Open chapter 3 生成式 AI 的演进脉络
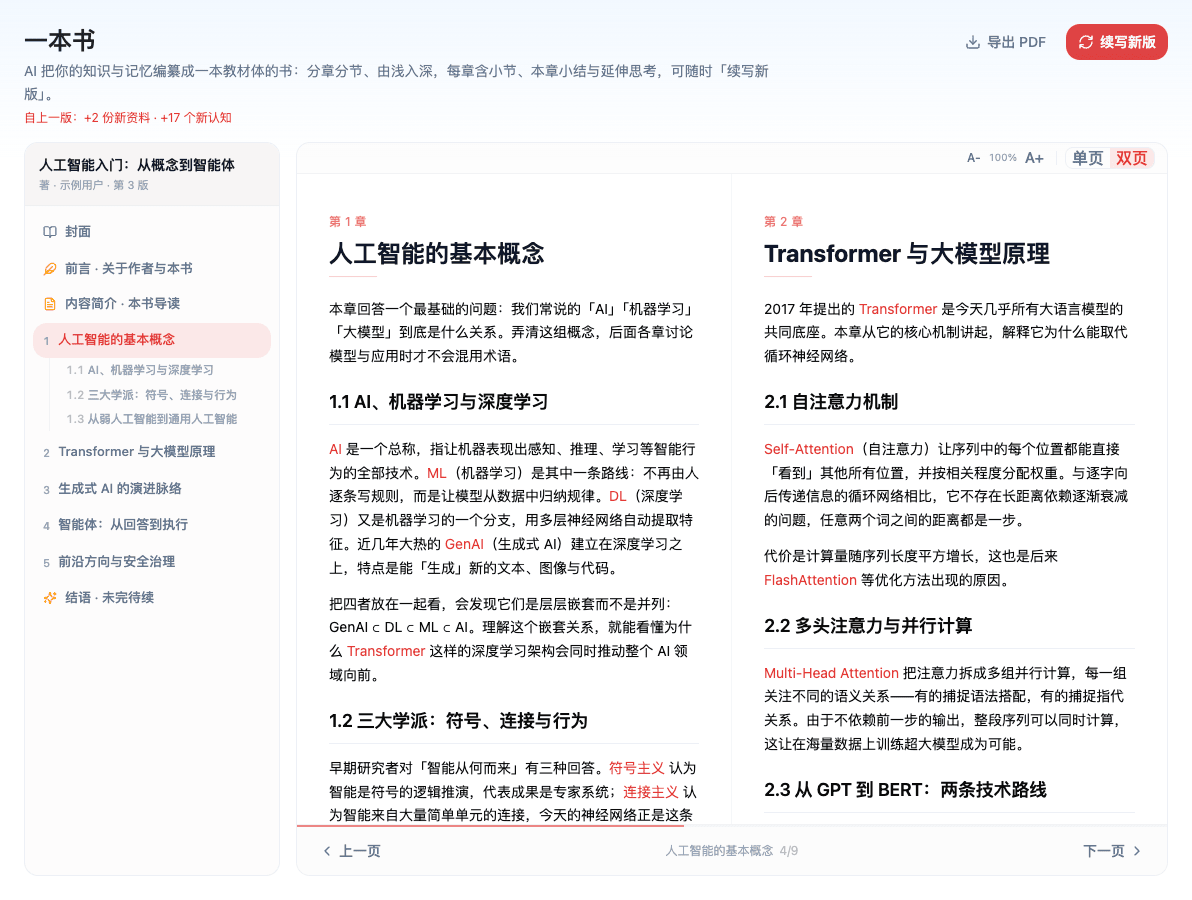 point(152,489)
